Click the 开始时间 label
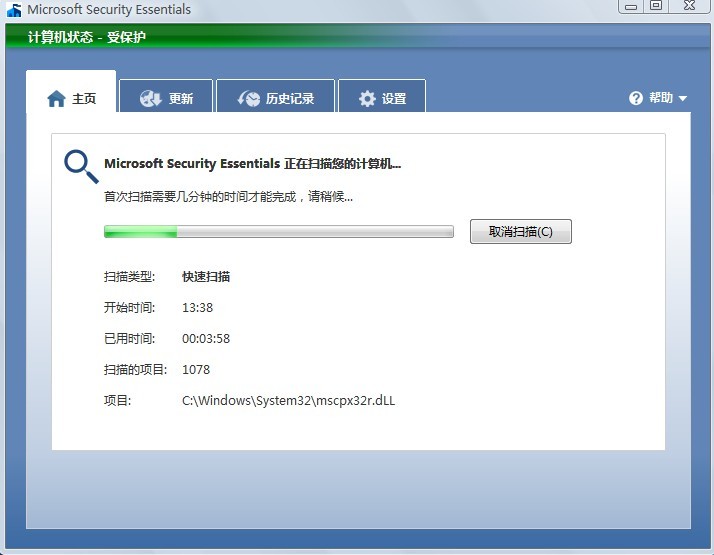Screen dimensions: 714x555 (x=129, y=308)
